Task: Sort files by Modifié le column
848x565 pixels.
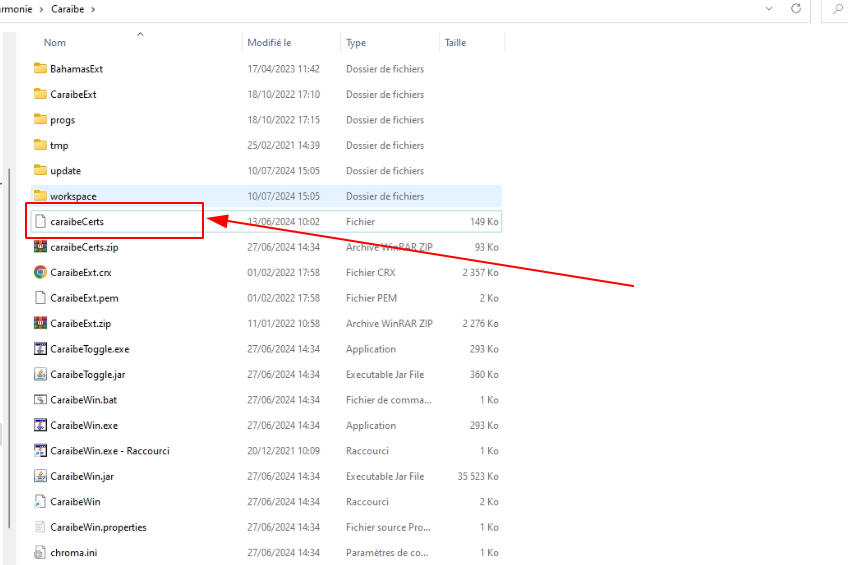Action: 269,42
